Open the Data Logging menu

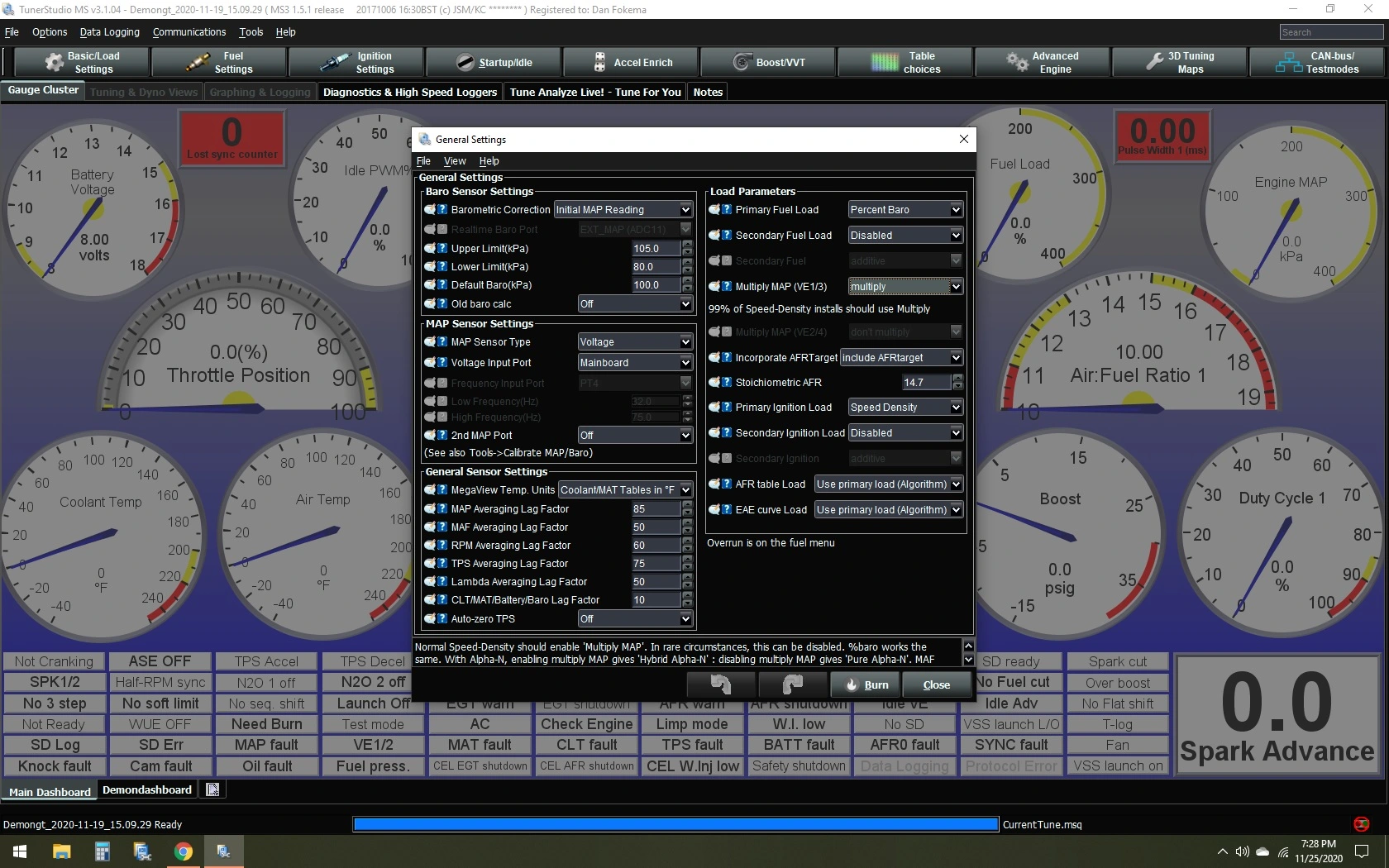110,32
